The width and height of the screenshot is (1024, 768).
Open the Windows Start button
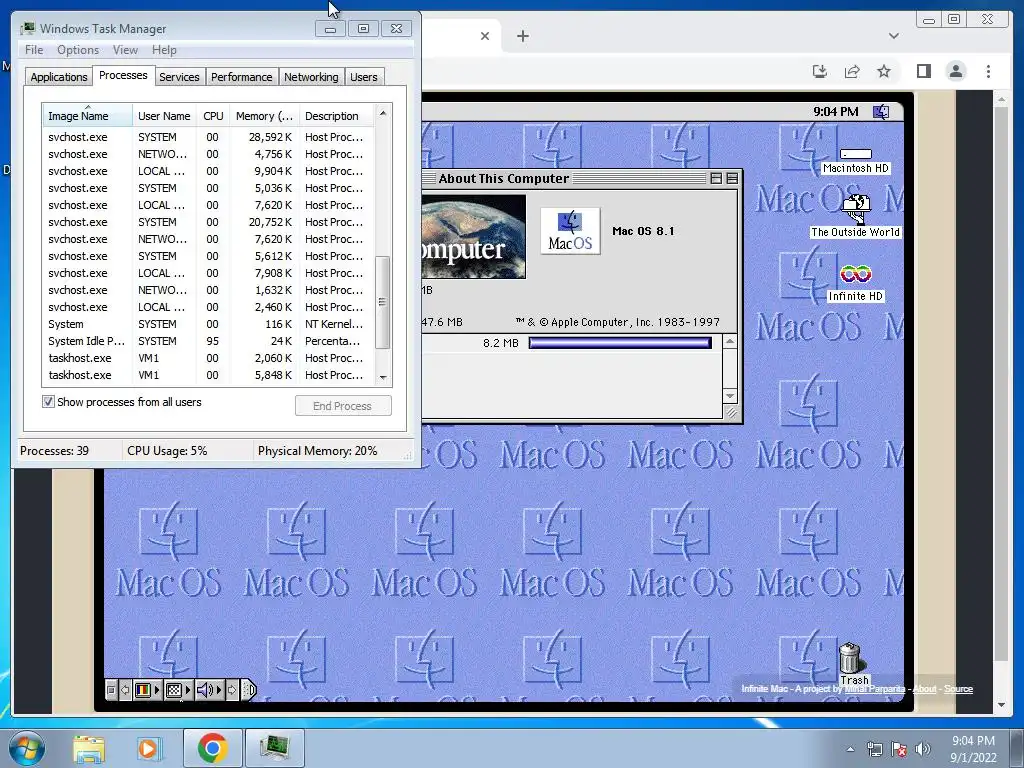(x=25, y=748)
